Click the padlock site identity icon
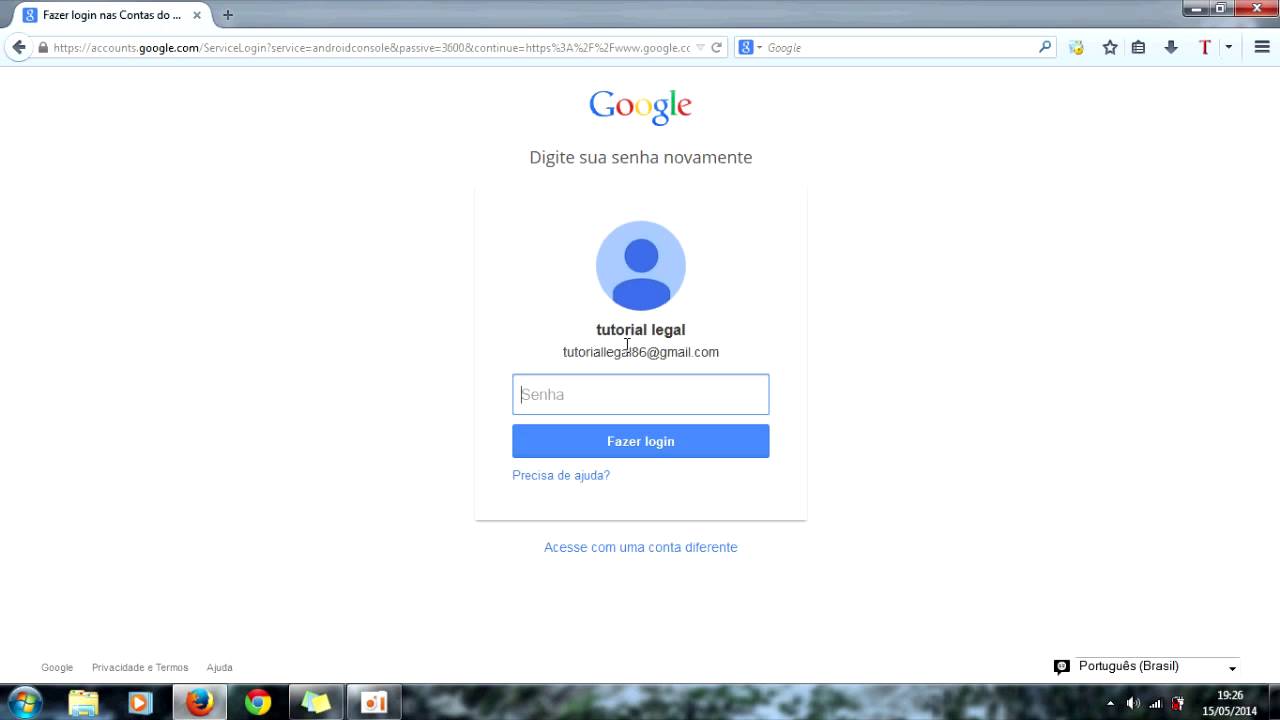Viewport: 1280px width, 720px height. [43, 48]
